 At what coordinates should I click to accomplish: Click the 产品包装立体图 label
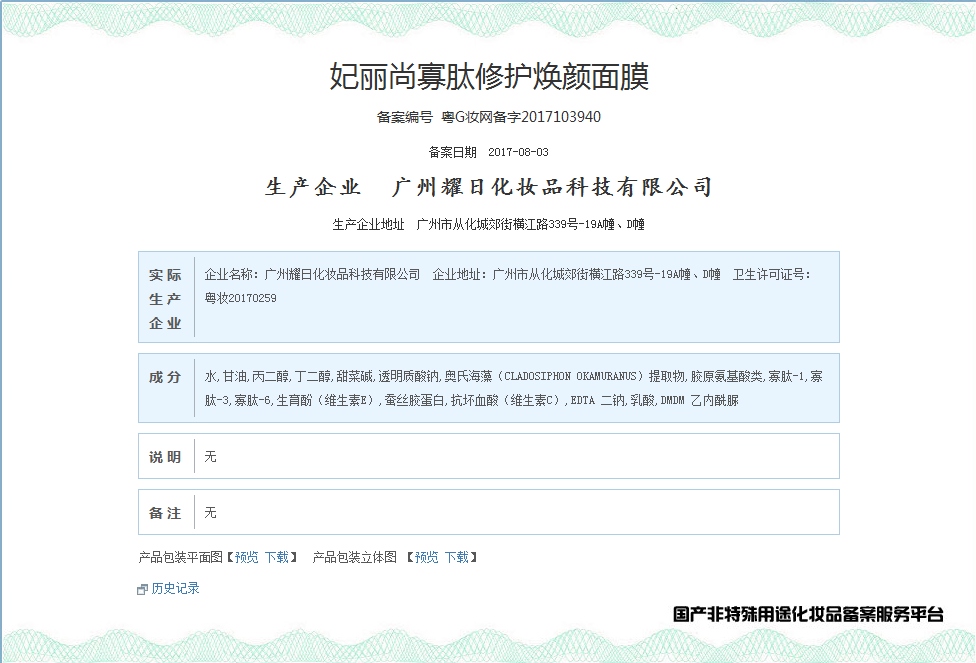(355, 557)
